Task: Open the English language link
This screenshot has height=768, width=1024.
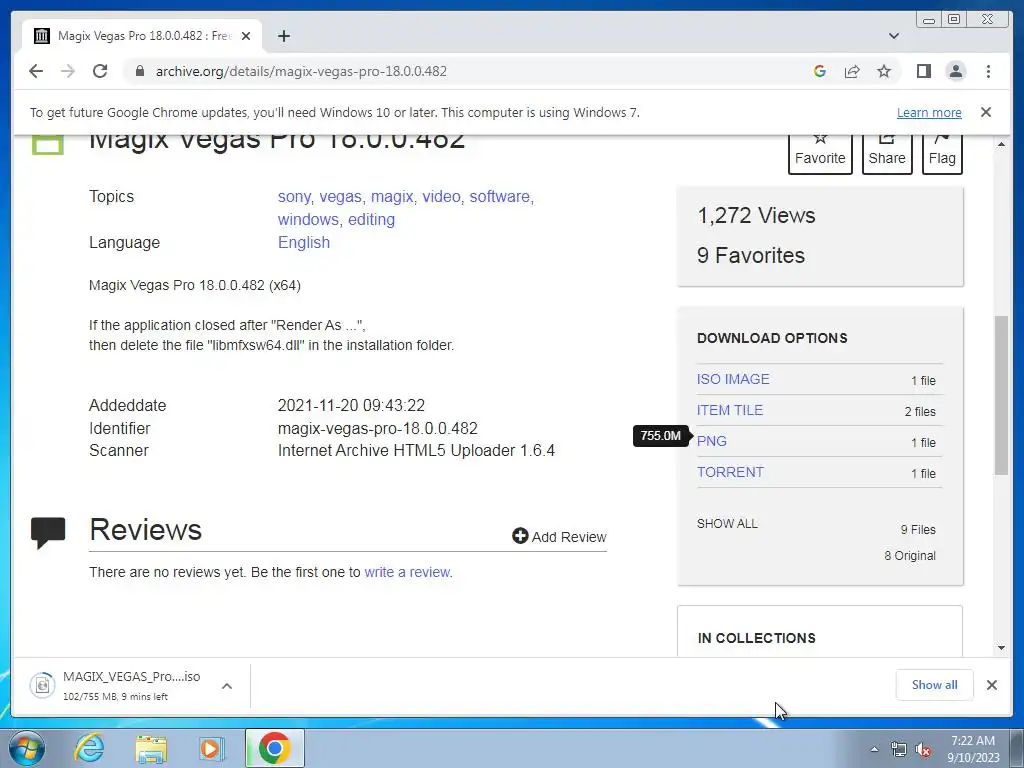Action: pyautogui.click(x=304, y=242)
